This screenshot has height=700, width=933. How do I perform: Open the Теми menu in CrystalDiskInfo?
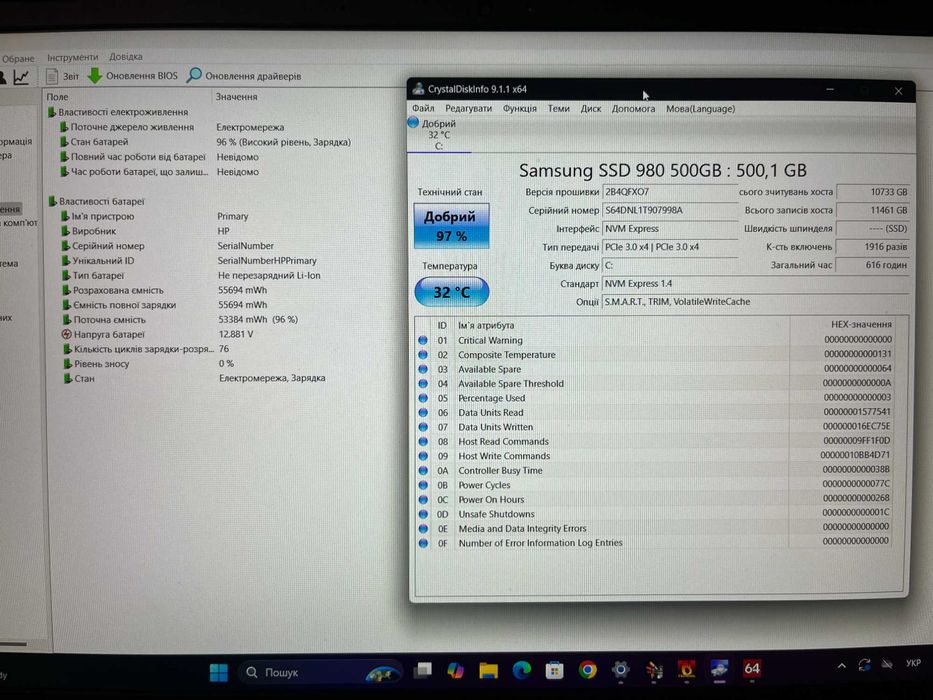558,108
